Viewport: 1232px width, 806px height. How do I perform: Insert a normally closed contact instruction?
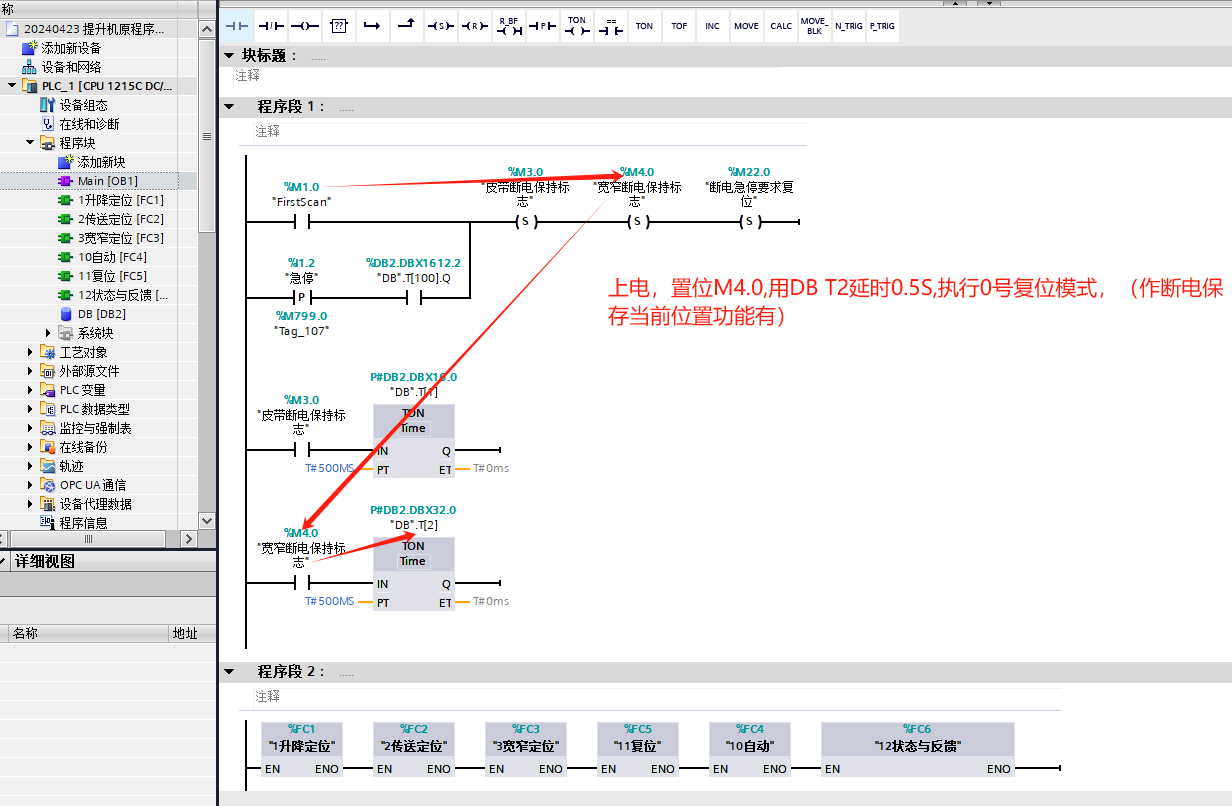click(271, 26)
